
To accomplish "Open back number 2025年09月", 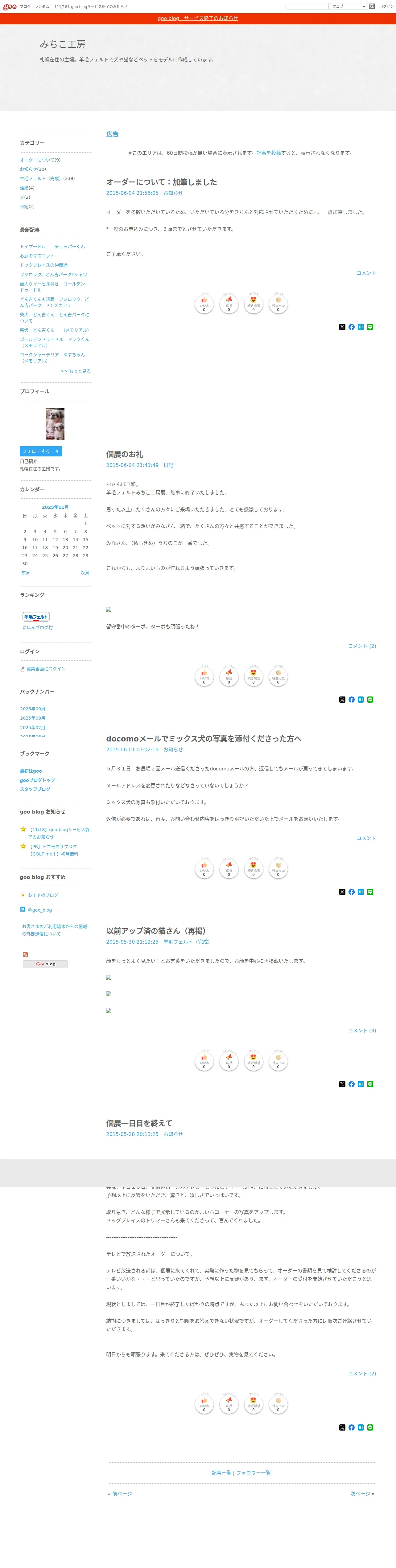I will click(32, 709).
